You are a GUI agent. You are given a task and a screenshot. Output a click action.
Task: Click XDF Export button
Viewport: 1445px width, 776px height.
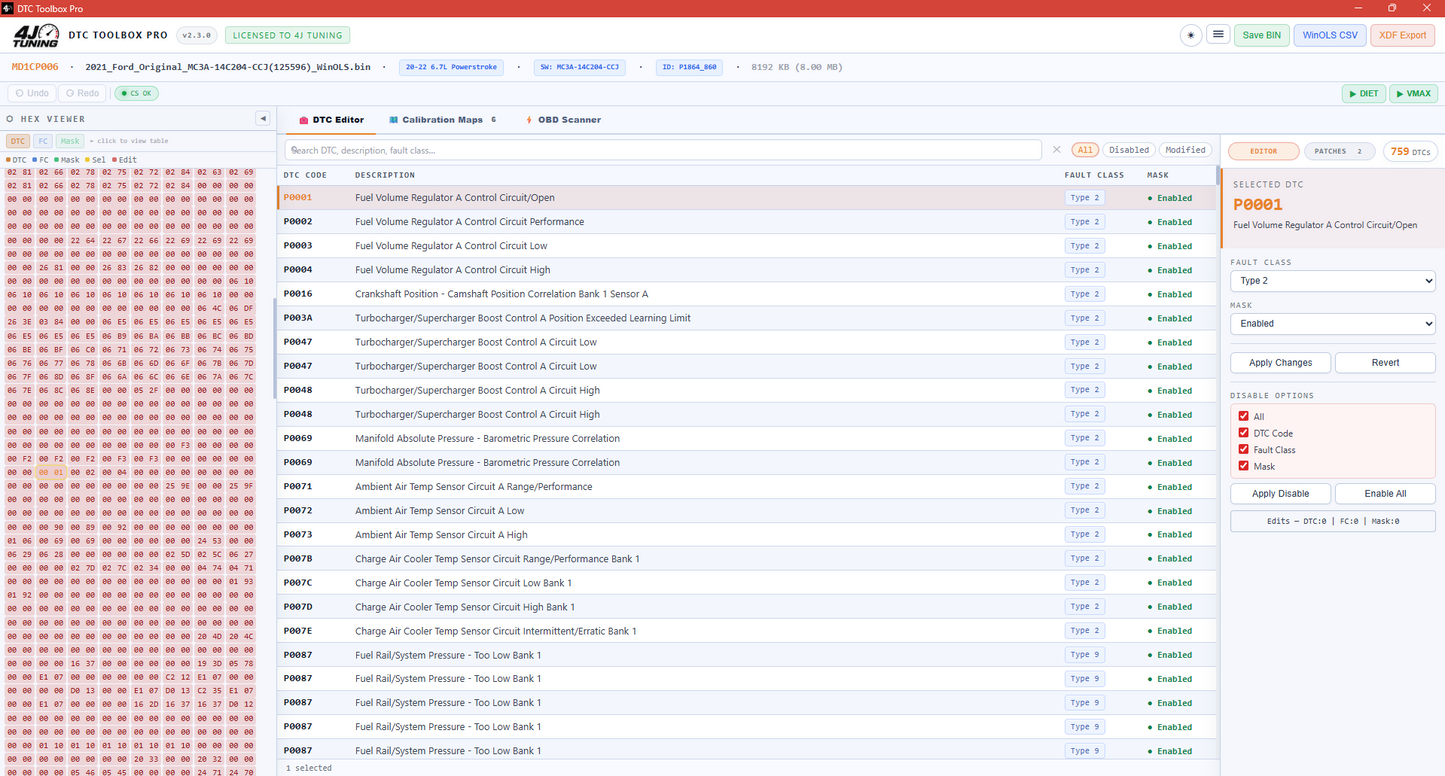click(1403, 35)
